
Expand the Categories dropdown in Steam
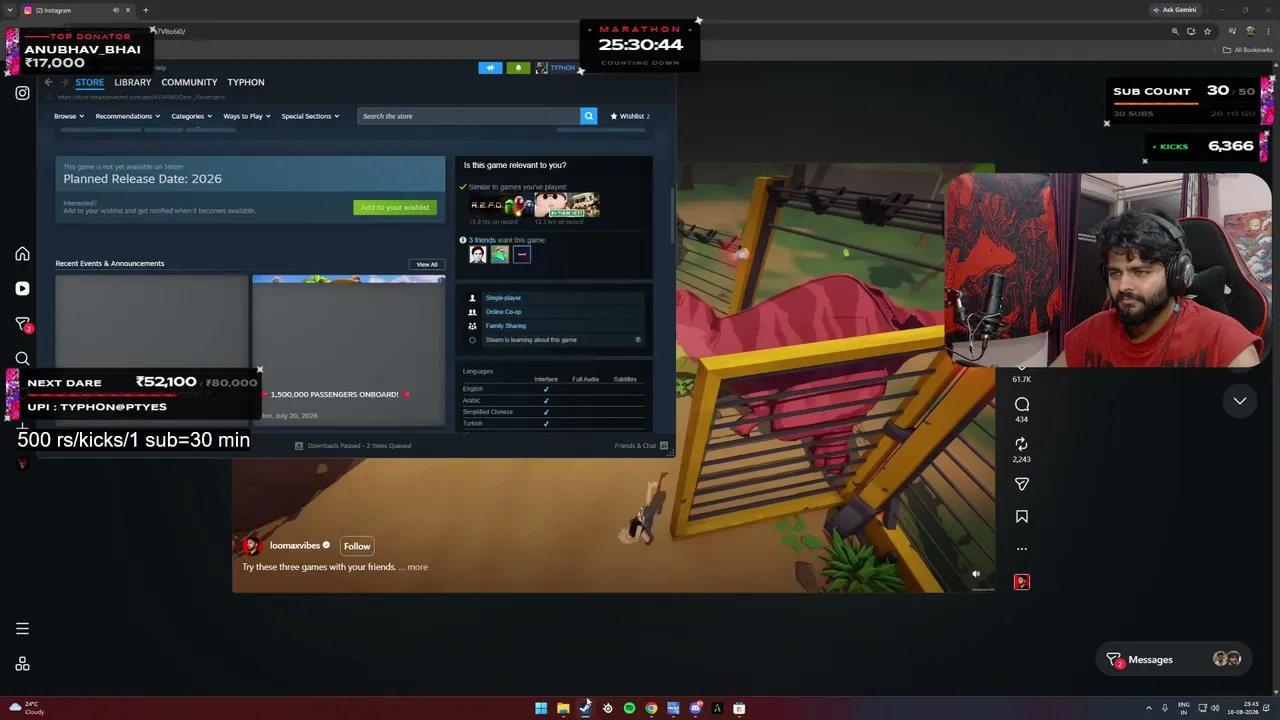(191, 116)
